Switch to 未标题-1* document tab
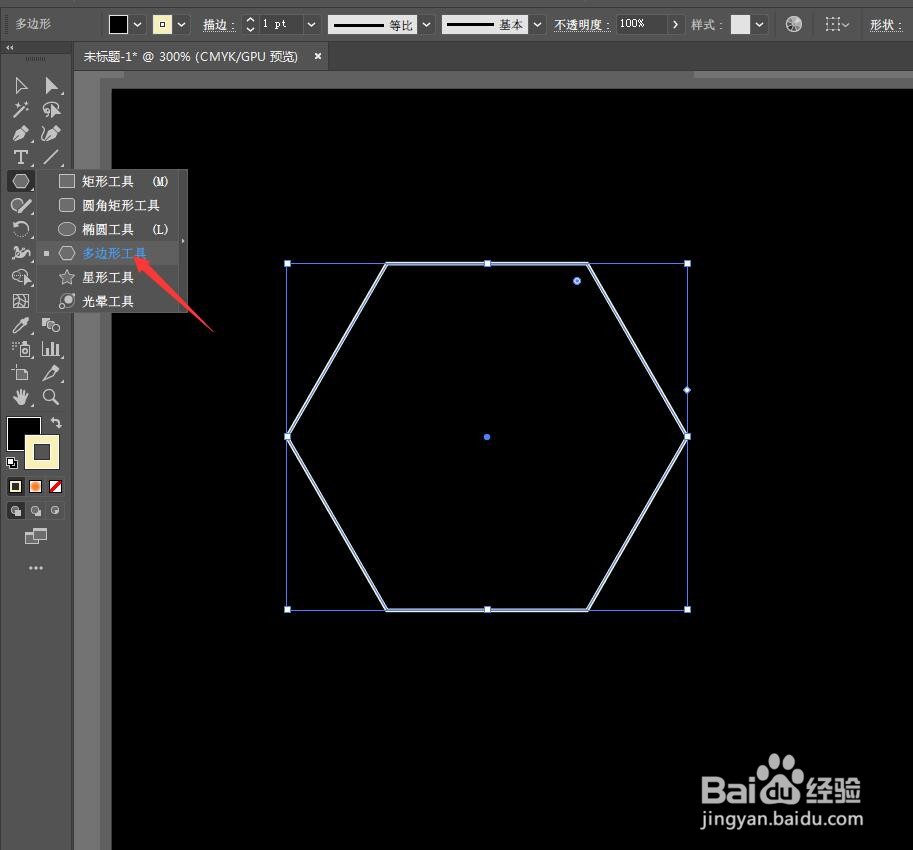 tap(190, 56)
